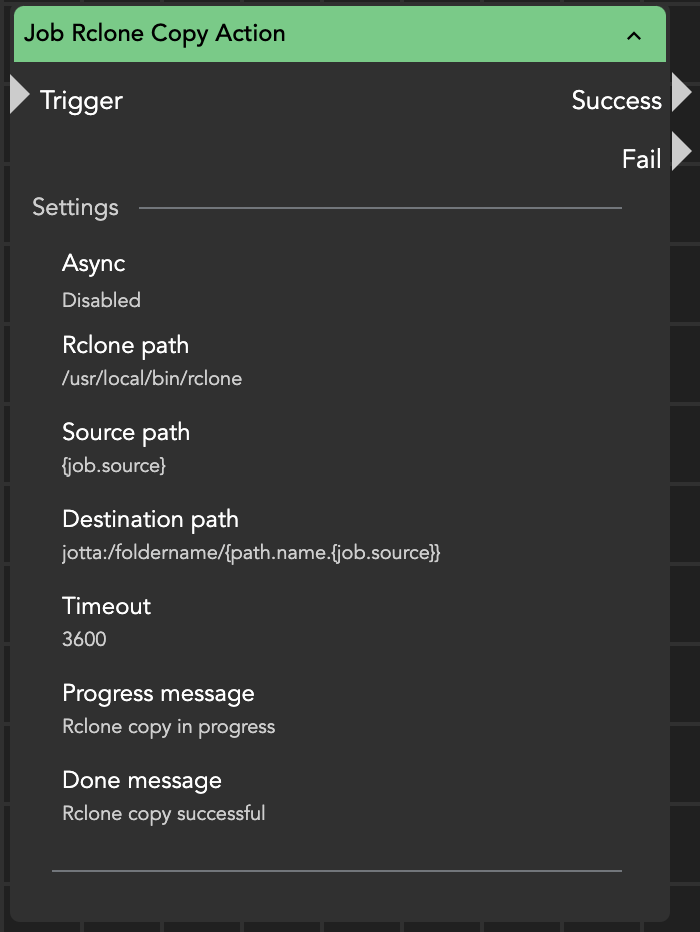
Task: Collapse the Job Rclone Copy Action node
Action: pyautogui.click(x=633, y=36)
